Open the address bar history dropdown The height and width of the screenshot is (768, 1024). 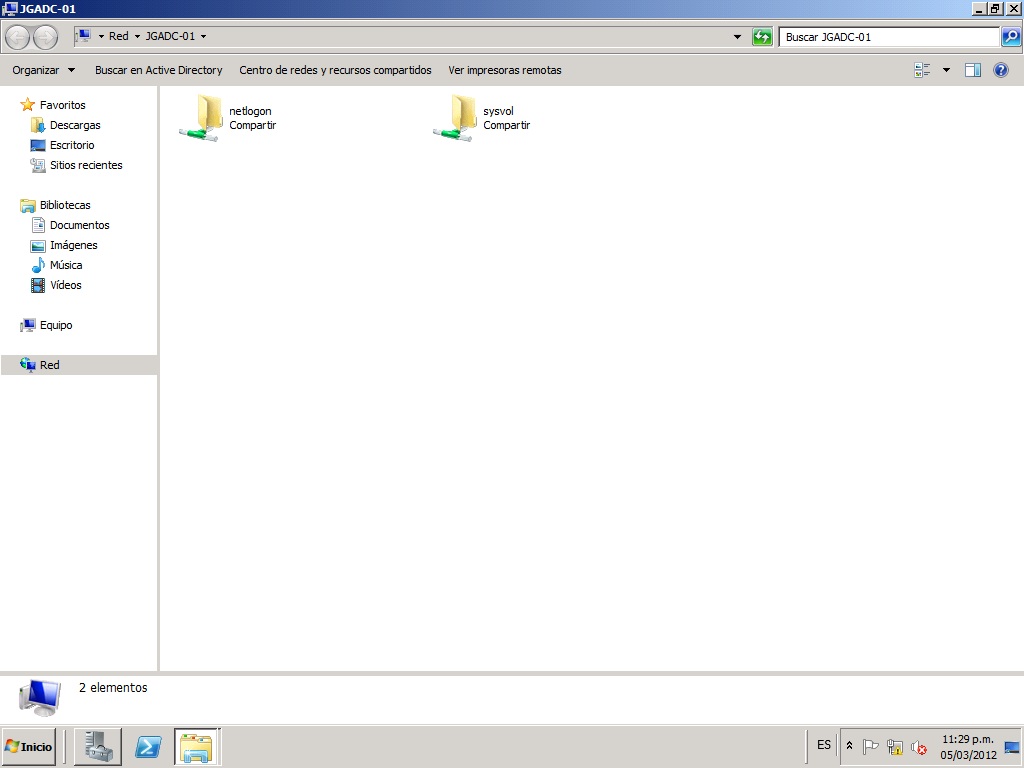point(737,37)
